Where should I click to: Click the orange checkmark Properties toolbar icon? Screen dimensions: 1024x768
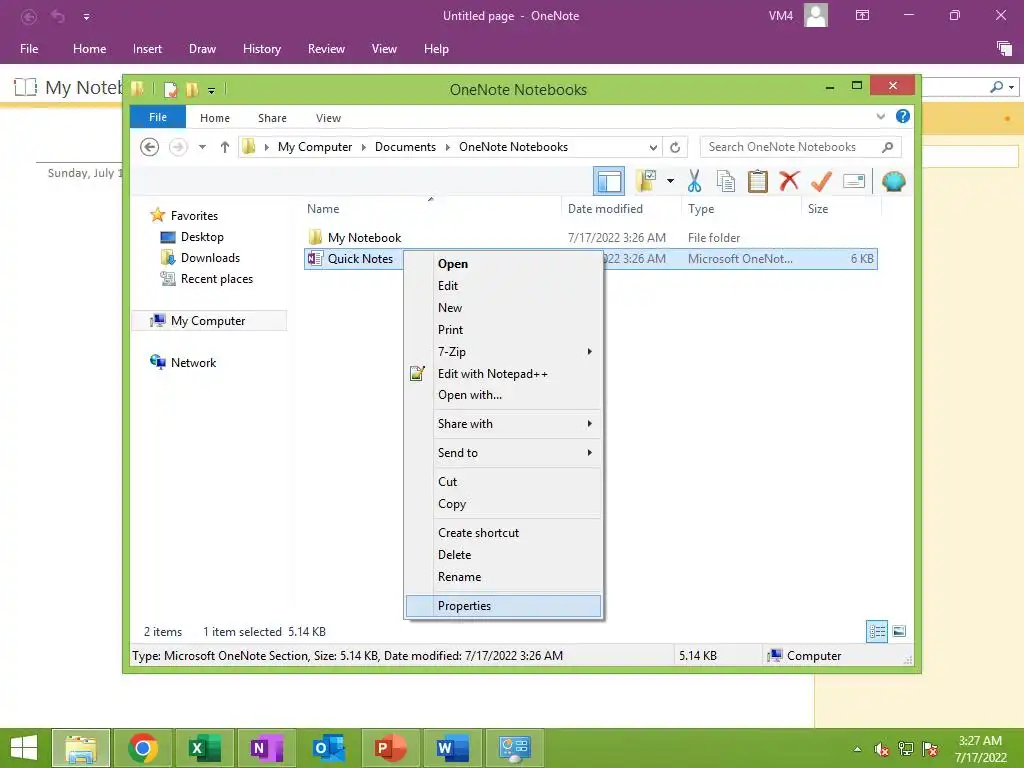point(821,181)
